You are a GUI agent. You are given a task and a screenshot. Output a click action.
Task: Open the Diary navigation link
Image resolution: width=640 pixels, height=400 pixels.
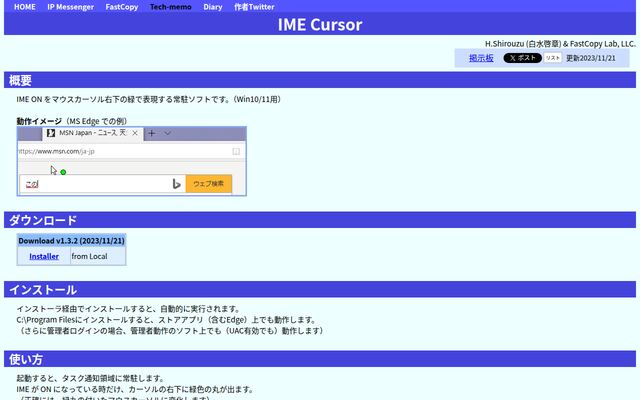click(213, 7)
